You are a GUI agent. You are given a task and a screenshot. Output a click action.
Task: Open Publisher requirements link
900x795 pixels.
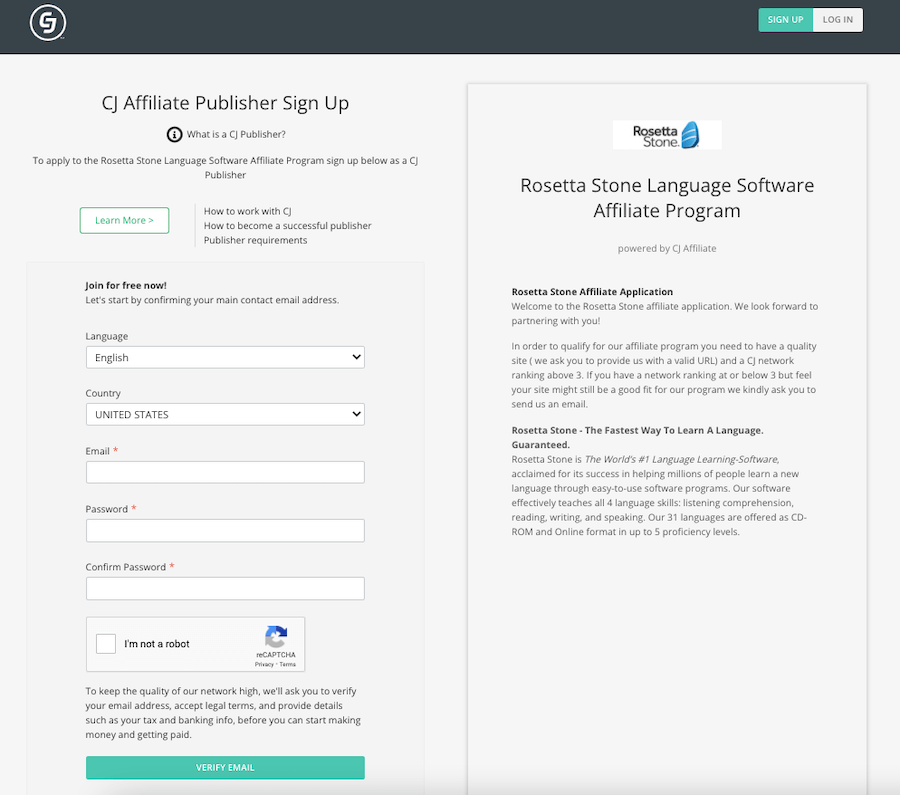tap(255, 240)
